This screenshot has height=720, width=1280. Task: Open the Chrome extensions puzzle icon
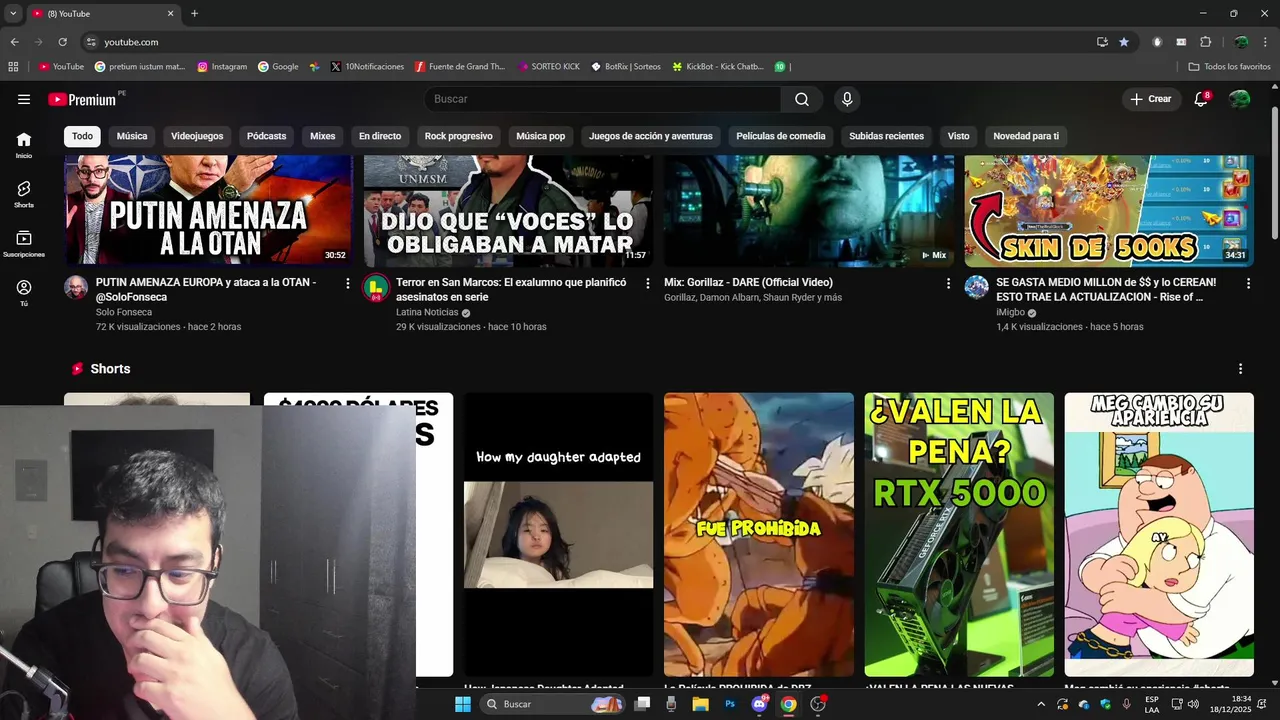click(x=1205, y=42)
